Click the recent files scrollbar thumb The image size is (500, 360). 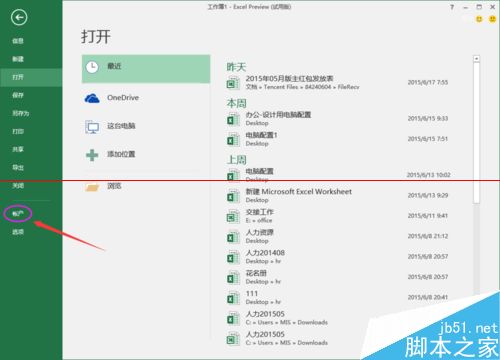click(x=477, y=133)
